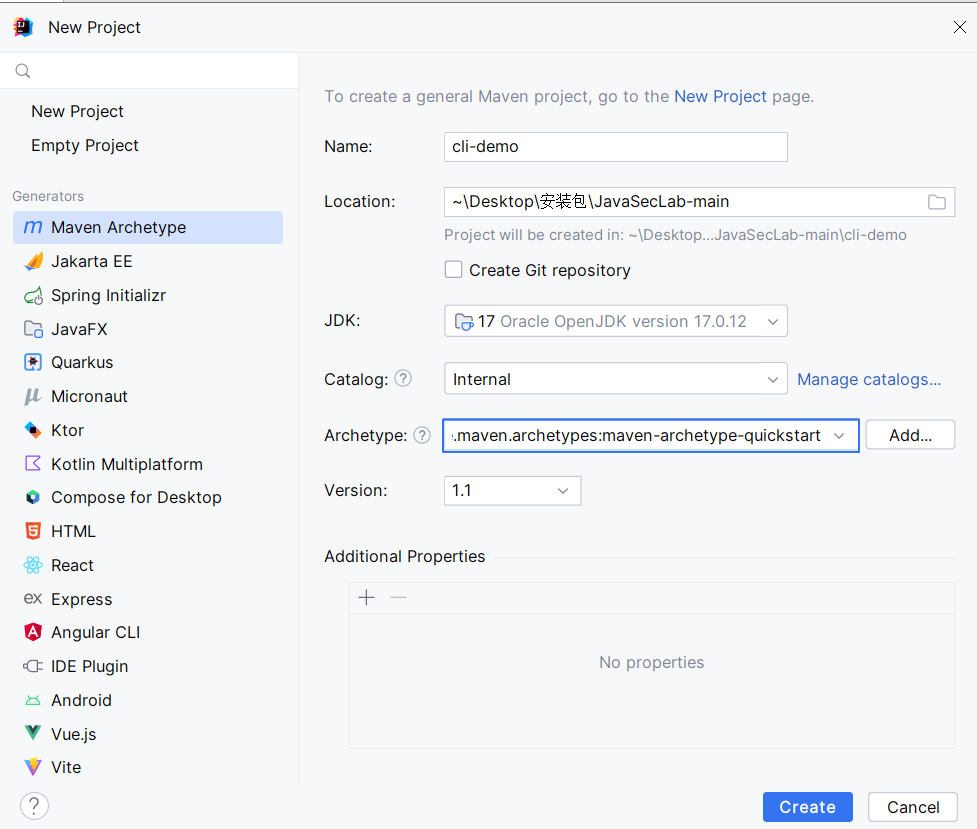Click the Jakarta EE sail icon
Image resolution: width=977 pixels, height=829 pixels.
pyautogui.click(x=33, y=261)
